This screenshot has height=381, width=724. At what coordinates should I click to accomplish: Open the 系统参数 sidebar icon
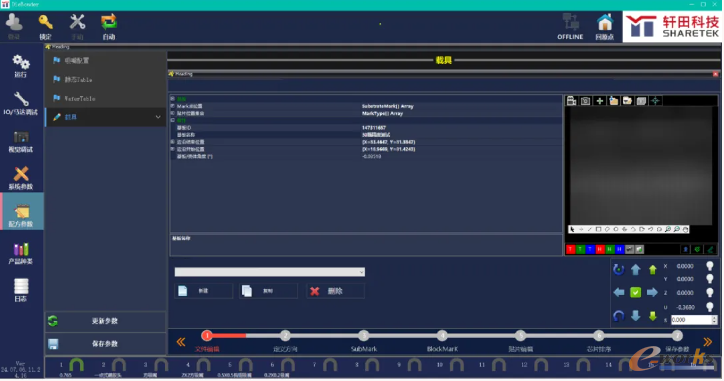coord(21,178)
